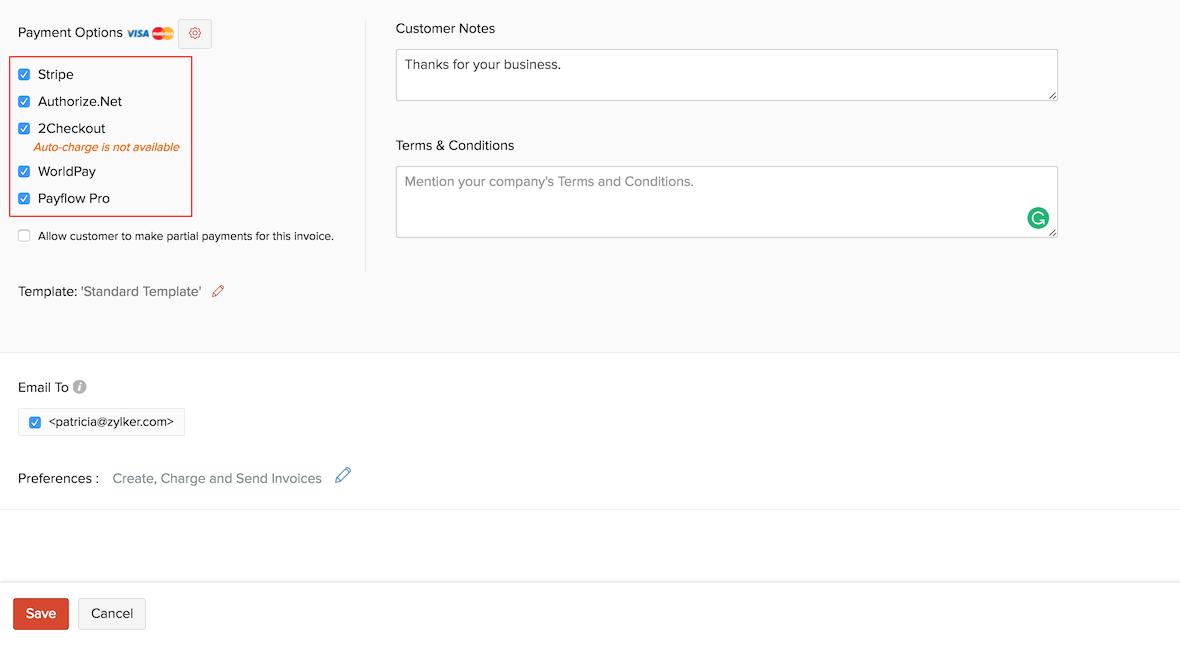Deselect the Payflow Pro option
This screenshot has width=1180, height=645.
coord(24,198)
